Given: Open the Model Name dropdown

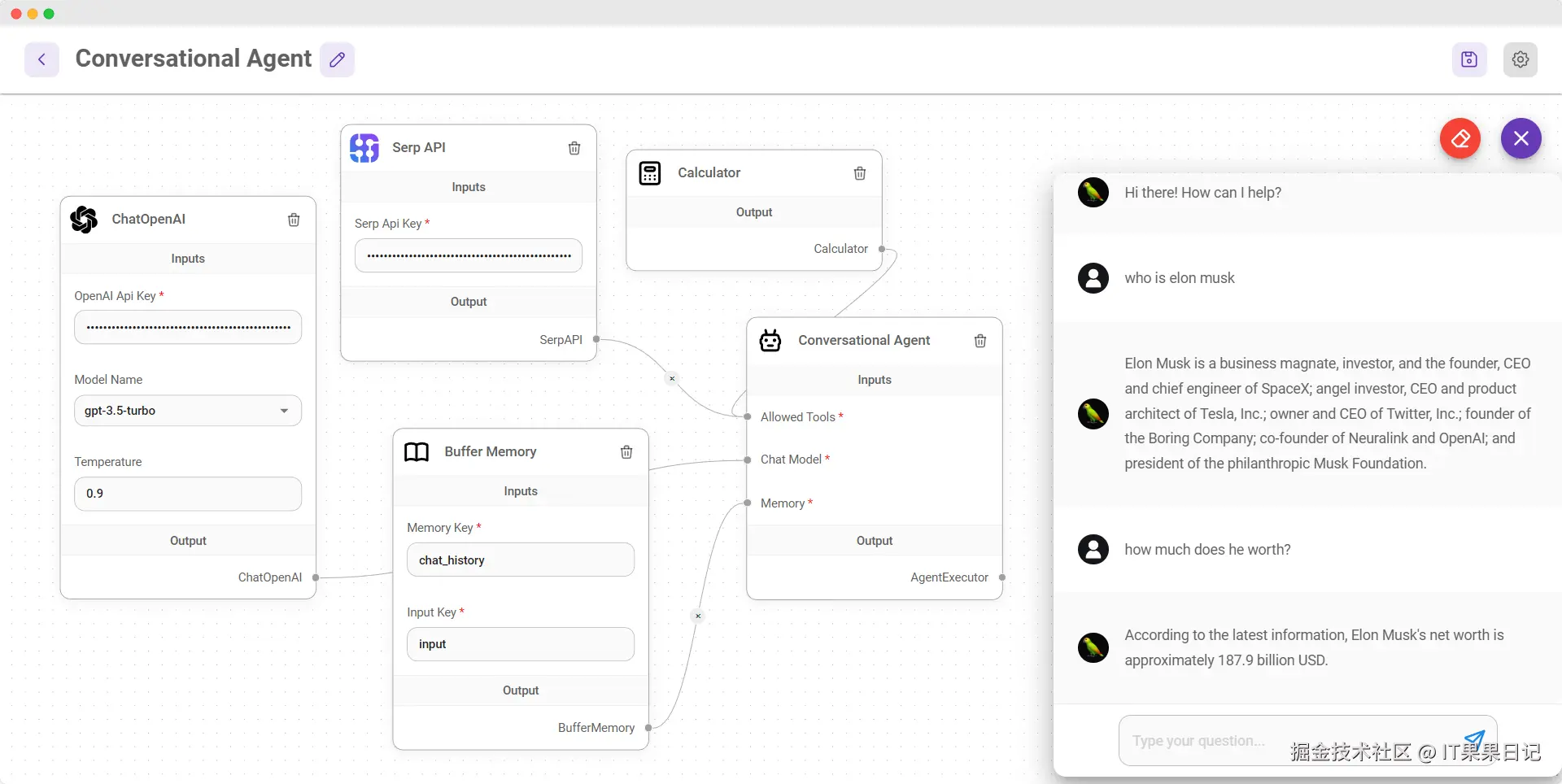Looking at the screenshot, I should (188, 411).
